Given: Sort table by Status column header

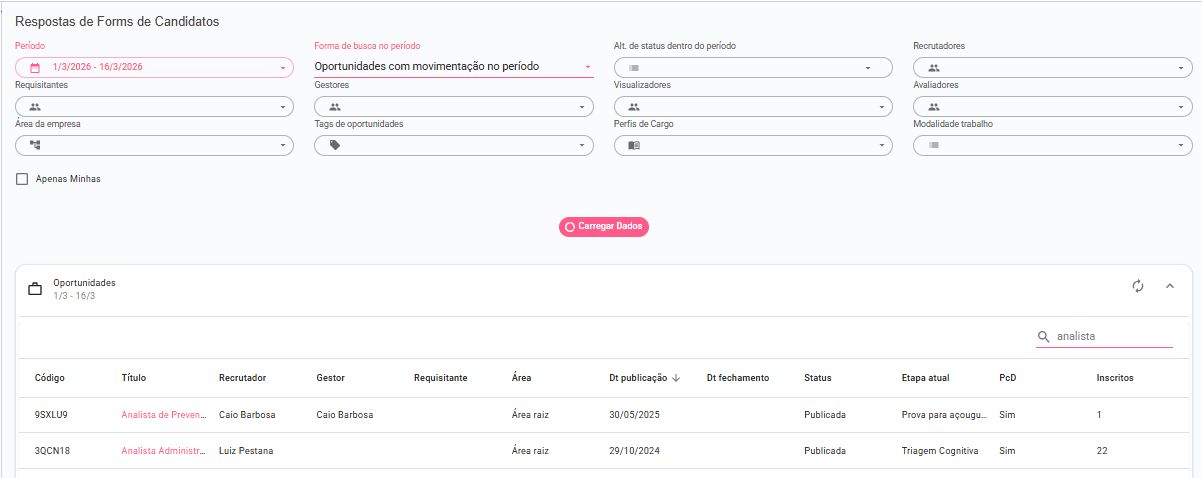Looking at the screenshot, I should point(817,378).
